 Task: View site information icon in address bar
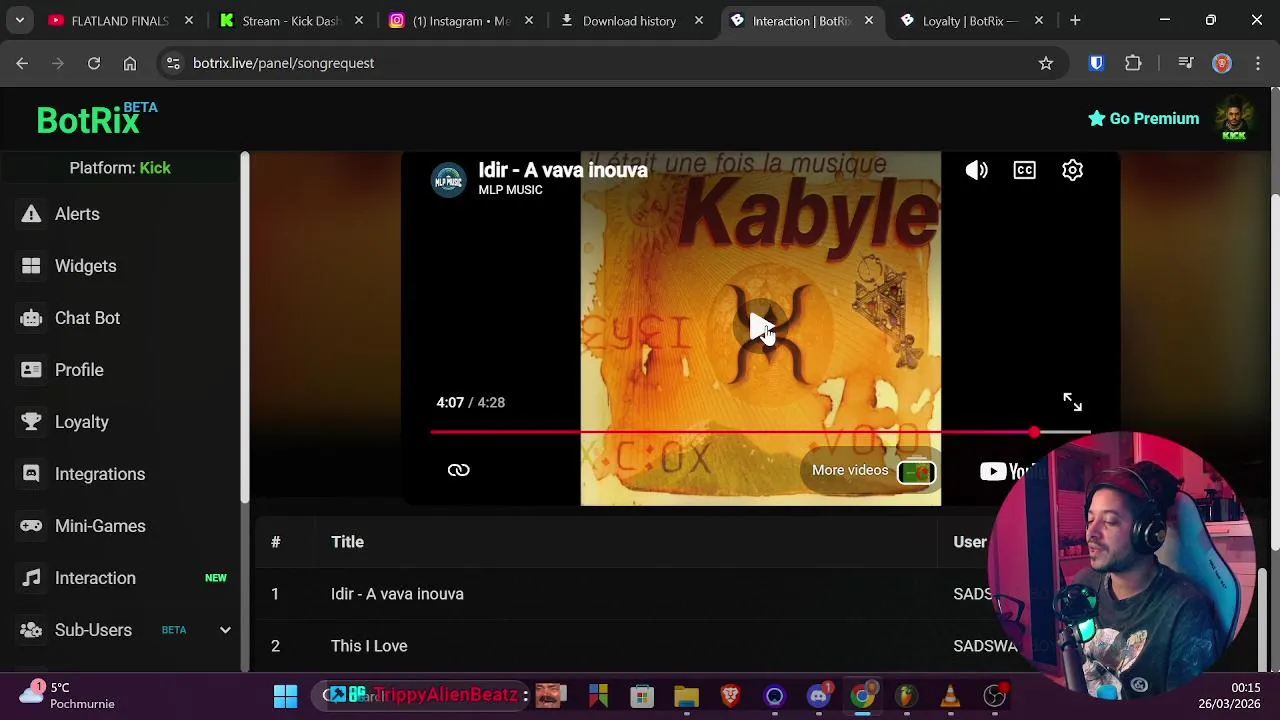173,63
